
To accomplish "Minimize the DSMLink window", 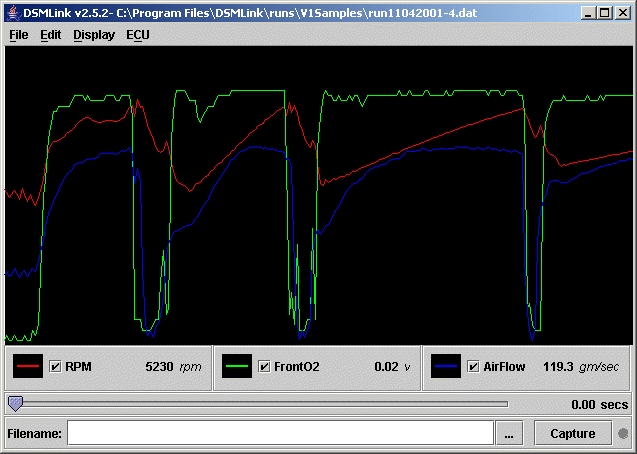I will coord(584,13).
